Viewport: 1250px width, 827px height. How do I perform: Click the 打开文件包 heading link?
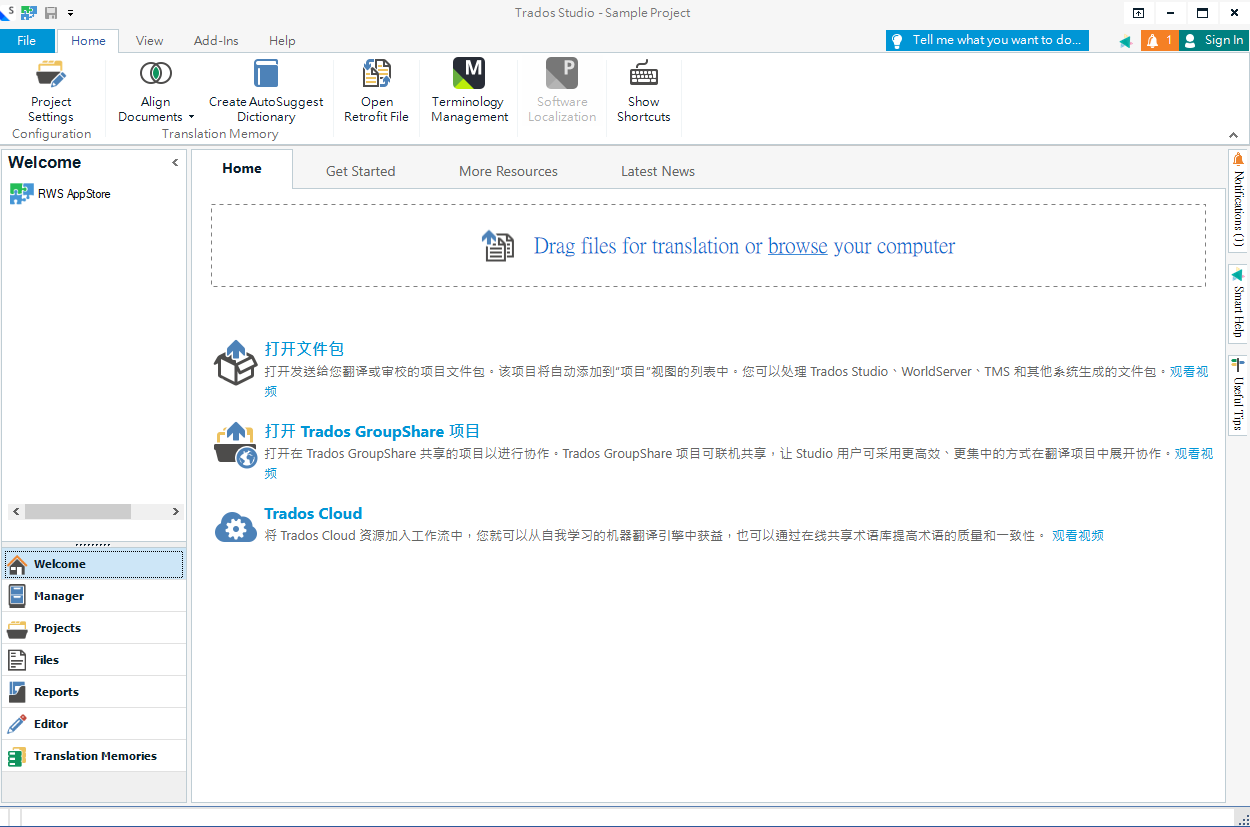[304, 349]
